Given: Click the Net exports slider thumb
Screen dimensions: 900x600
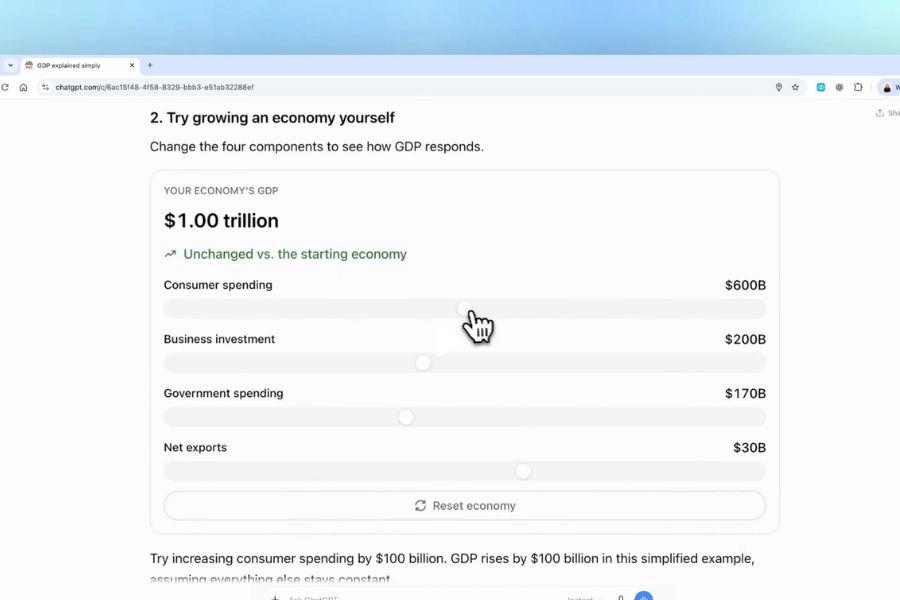Looking at the screenshot, I should (523, 471).
